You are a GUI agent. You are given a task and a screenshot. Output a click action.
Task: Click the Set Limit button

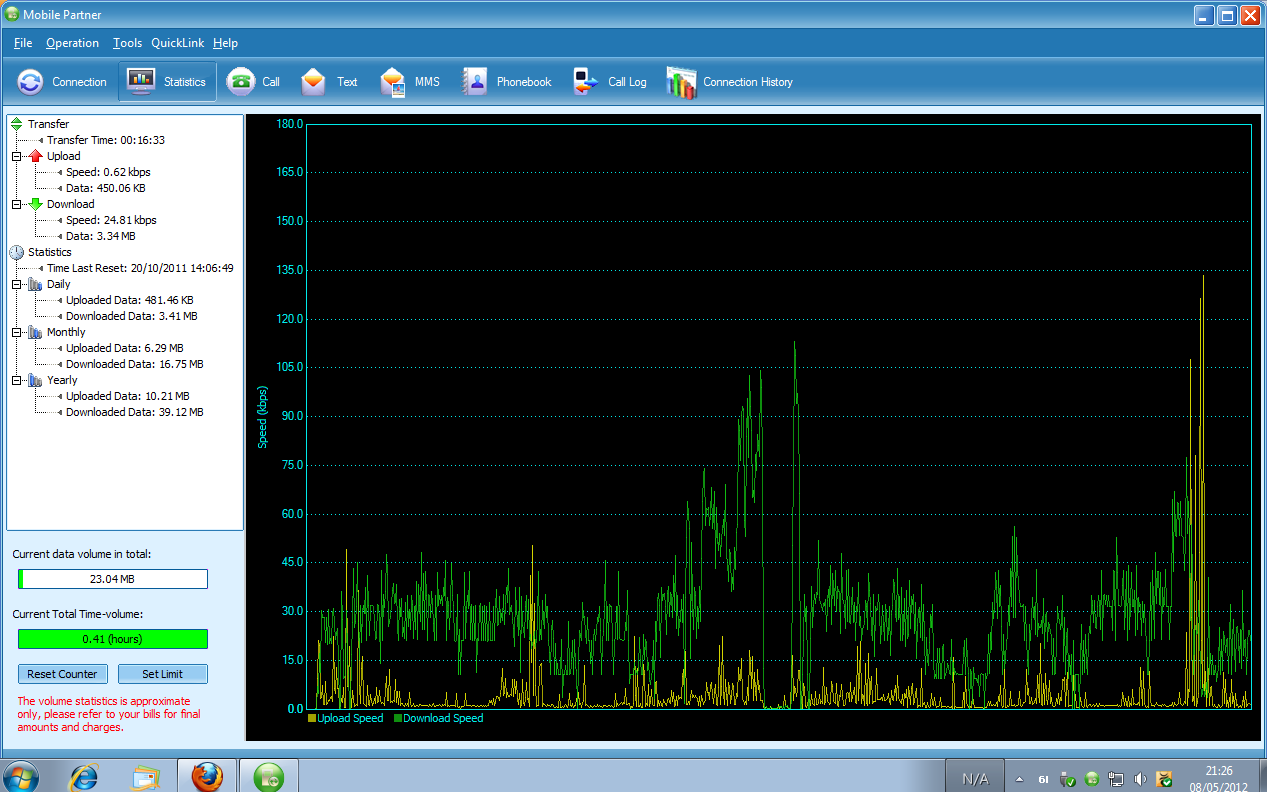click(162, 674)
